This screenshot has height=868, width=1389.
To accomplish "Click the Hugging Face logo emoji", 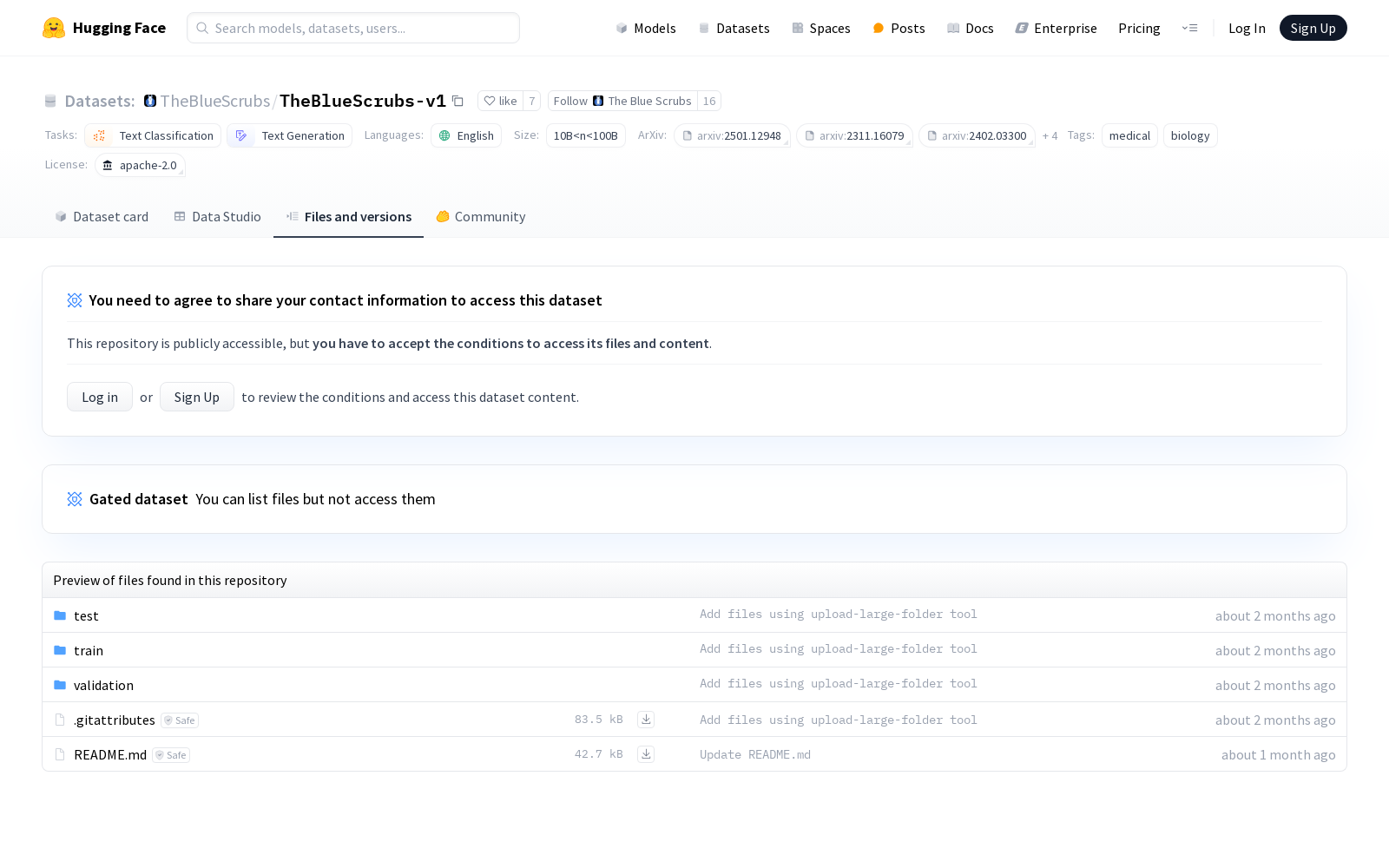I will pos(54,28).
